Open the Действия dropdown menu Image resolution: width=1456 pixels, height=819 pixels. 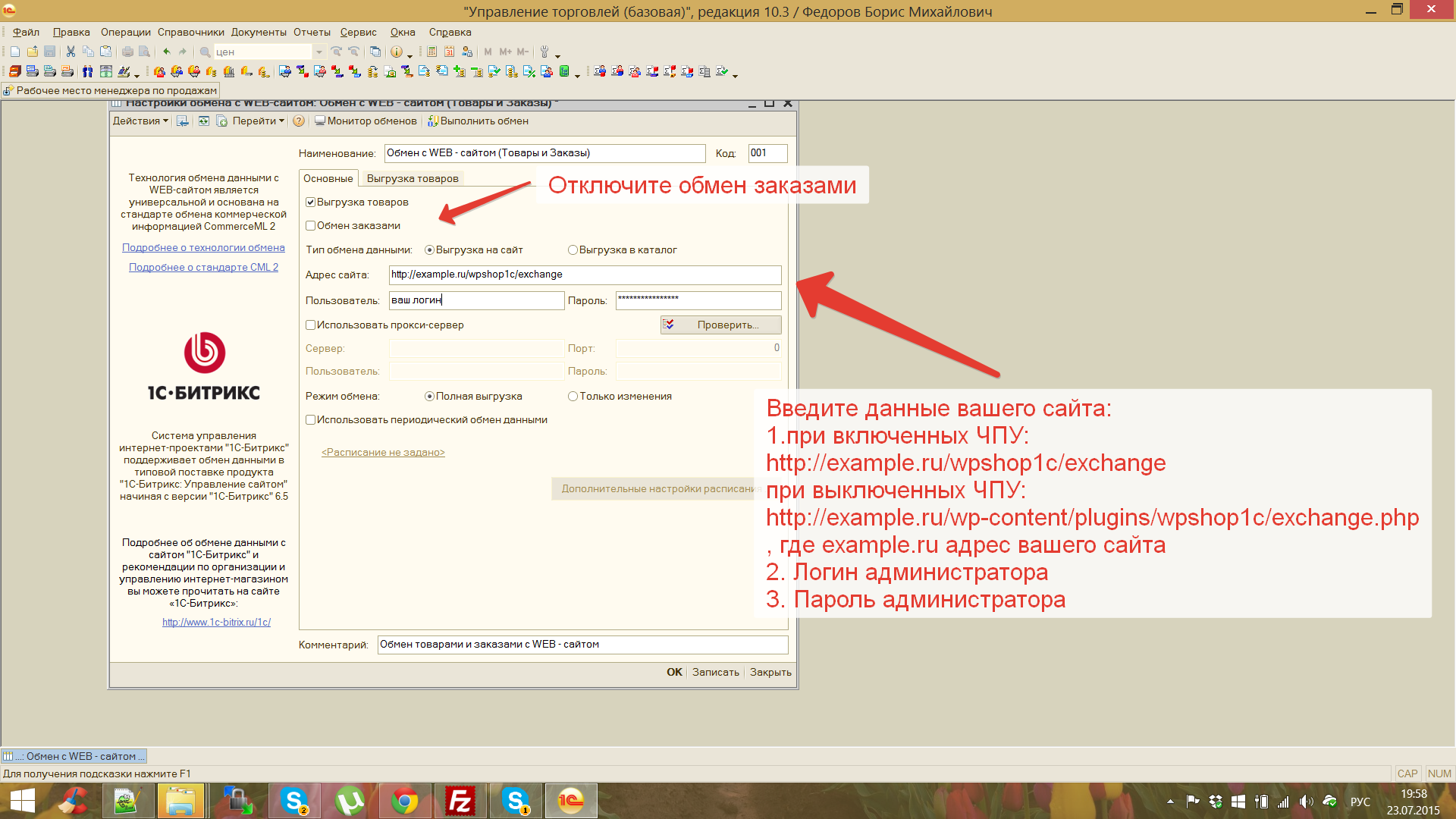140,121
